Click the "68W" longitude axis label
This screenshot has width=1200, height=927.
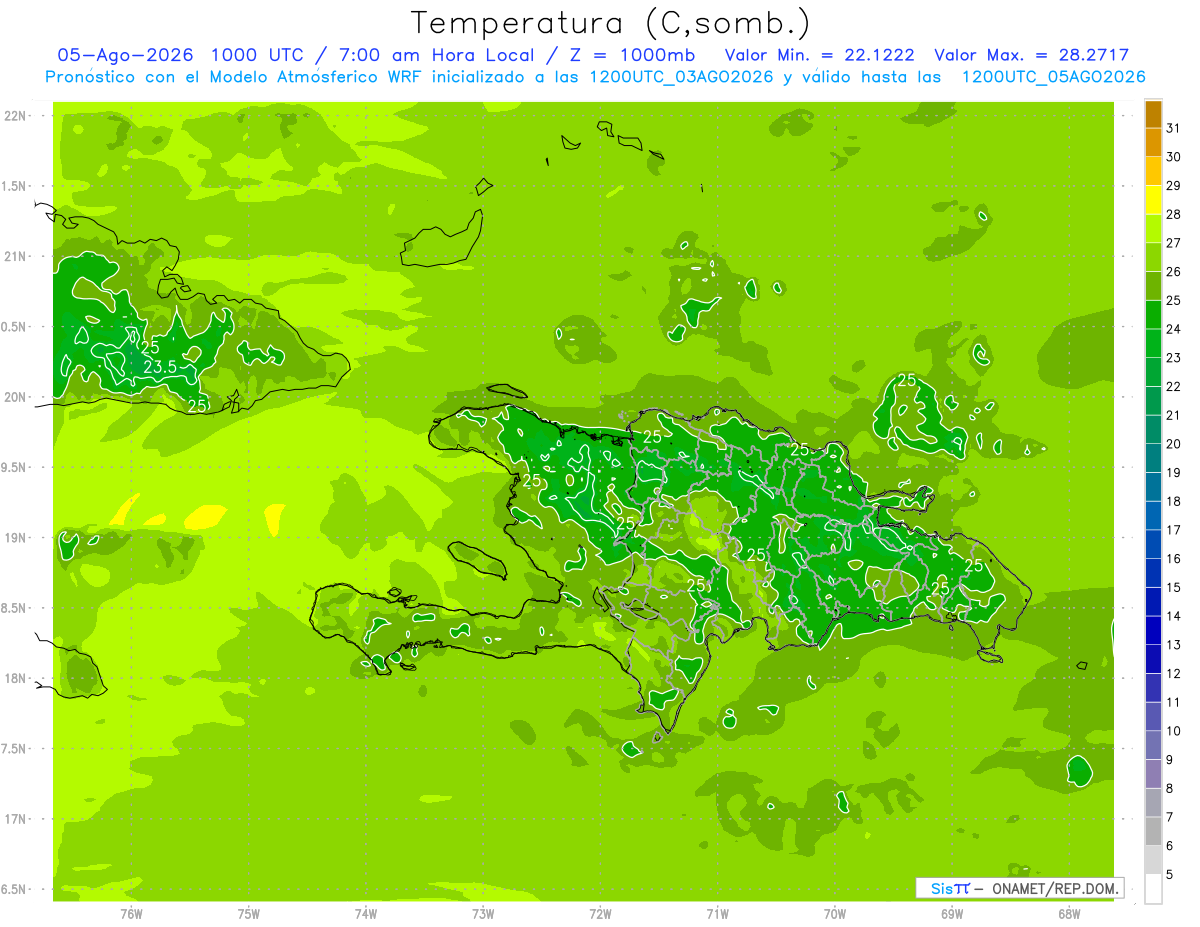coord(1069,913)
